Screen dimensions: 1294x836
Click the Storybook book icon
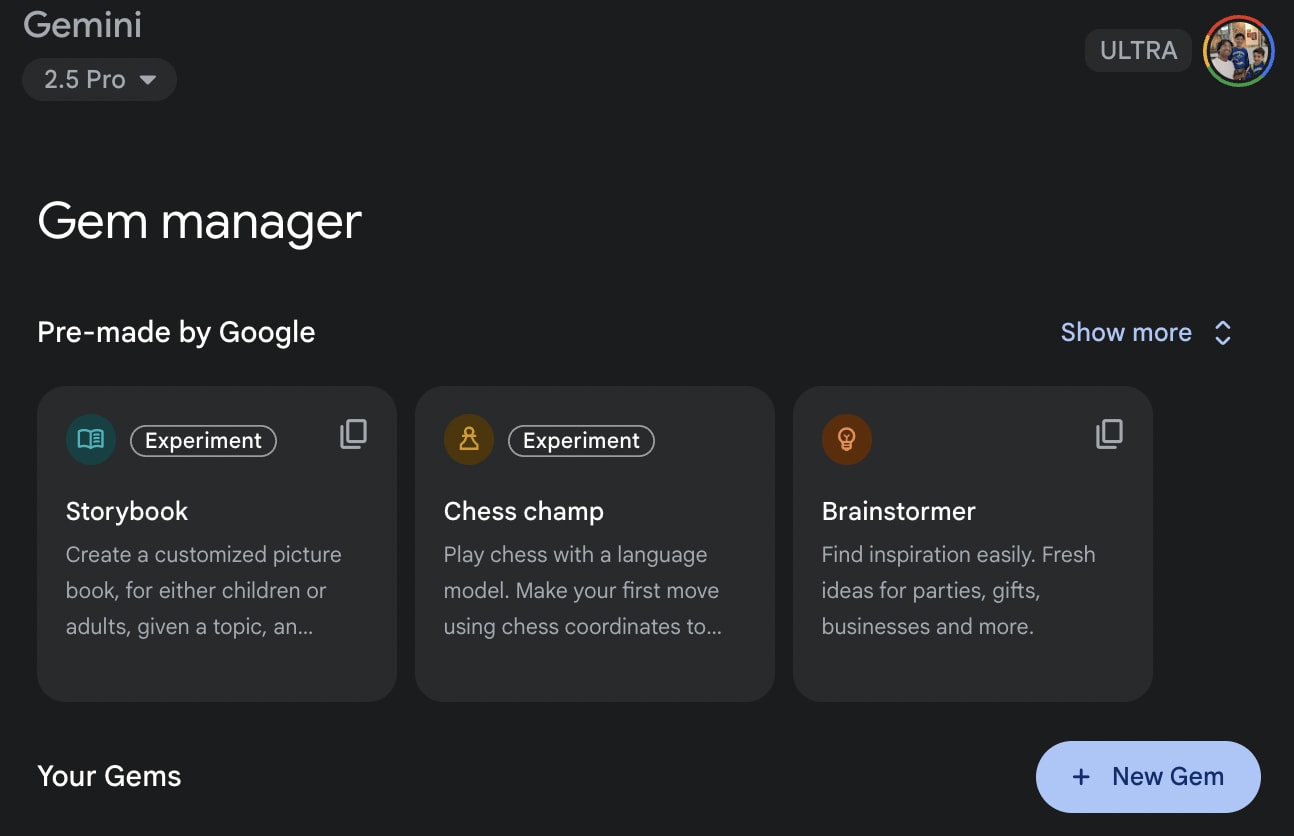click(x=91, y=440)
